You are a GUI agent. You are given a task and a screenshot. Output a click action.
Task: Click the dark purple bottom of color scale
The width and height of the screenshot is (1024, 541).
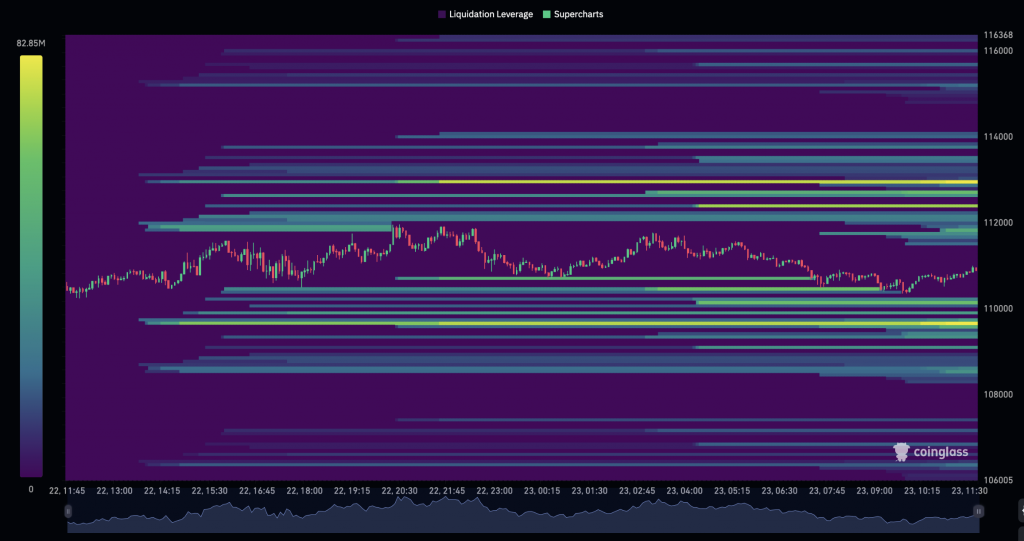(31, 470)
